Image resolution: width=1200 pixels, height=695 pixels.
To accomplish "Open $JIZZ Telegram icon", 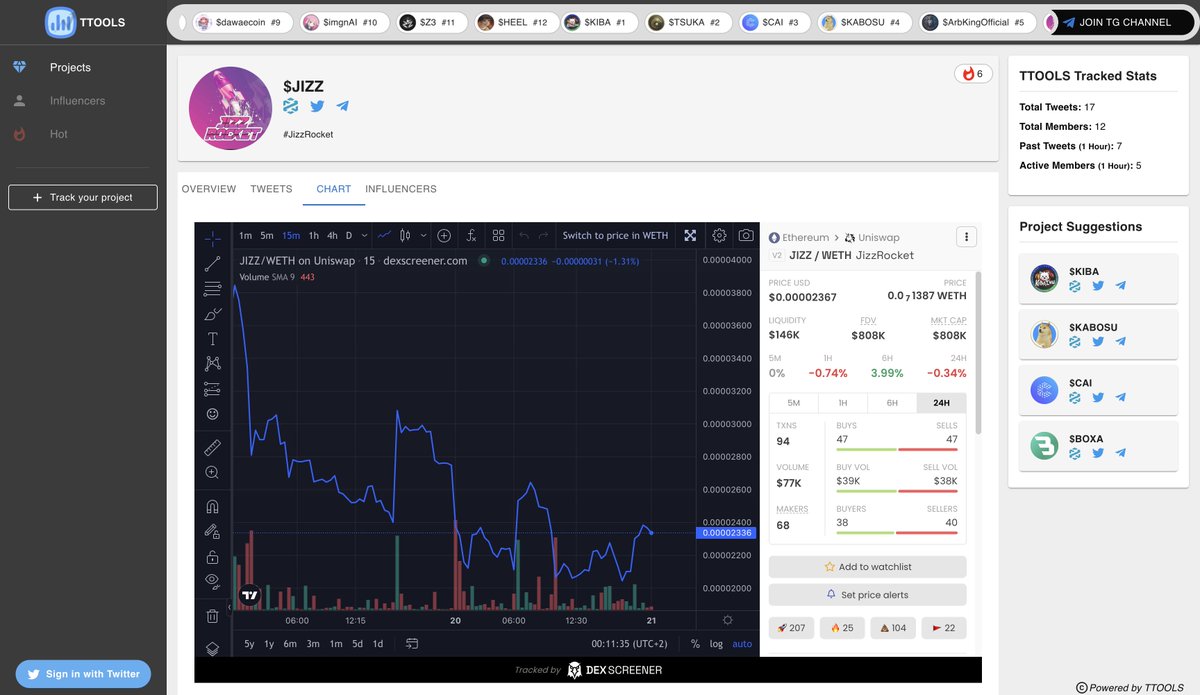I will point(342,106).
